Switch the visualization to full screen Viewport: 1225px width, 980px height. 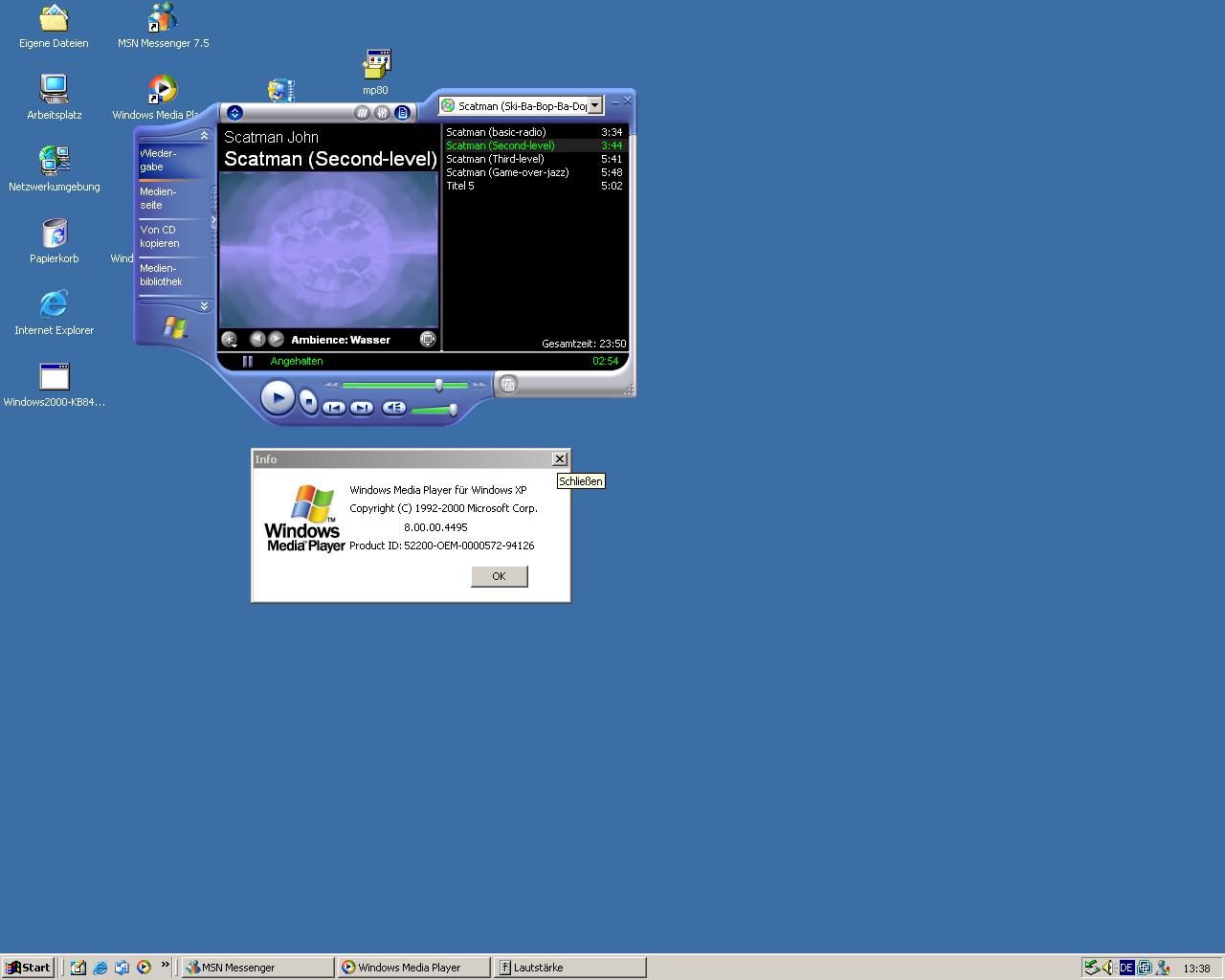(x=428, y=340)
